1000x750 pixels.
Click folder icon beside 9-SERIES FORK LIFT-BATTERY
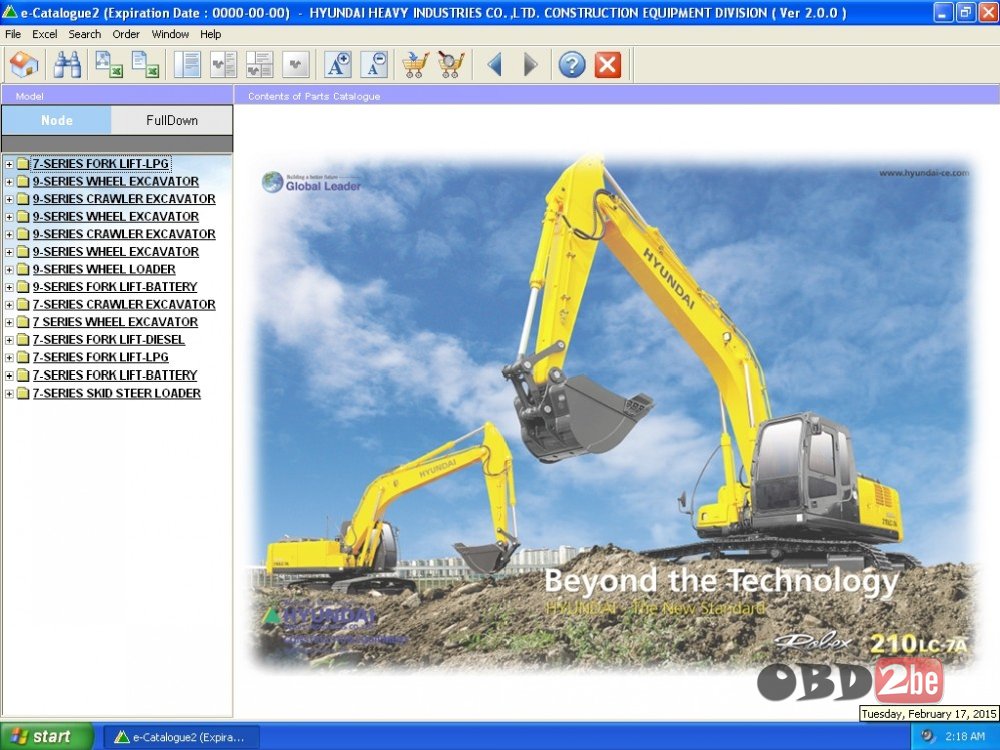(23, 287)
